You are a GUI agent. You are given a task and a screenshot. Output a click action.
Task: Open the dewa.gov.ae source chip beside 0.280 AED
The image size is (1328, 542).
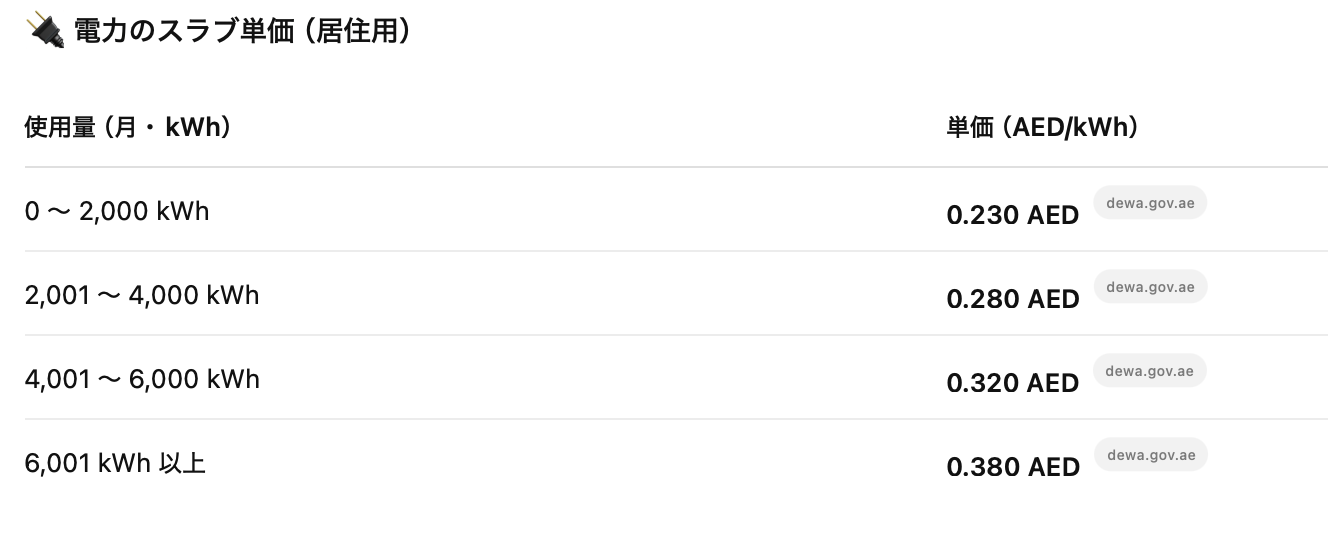tap(1150, 287)
